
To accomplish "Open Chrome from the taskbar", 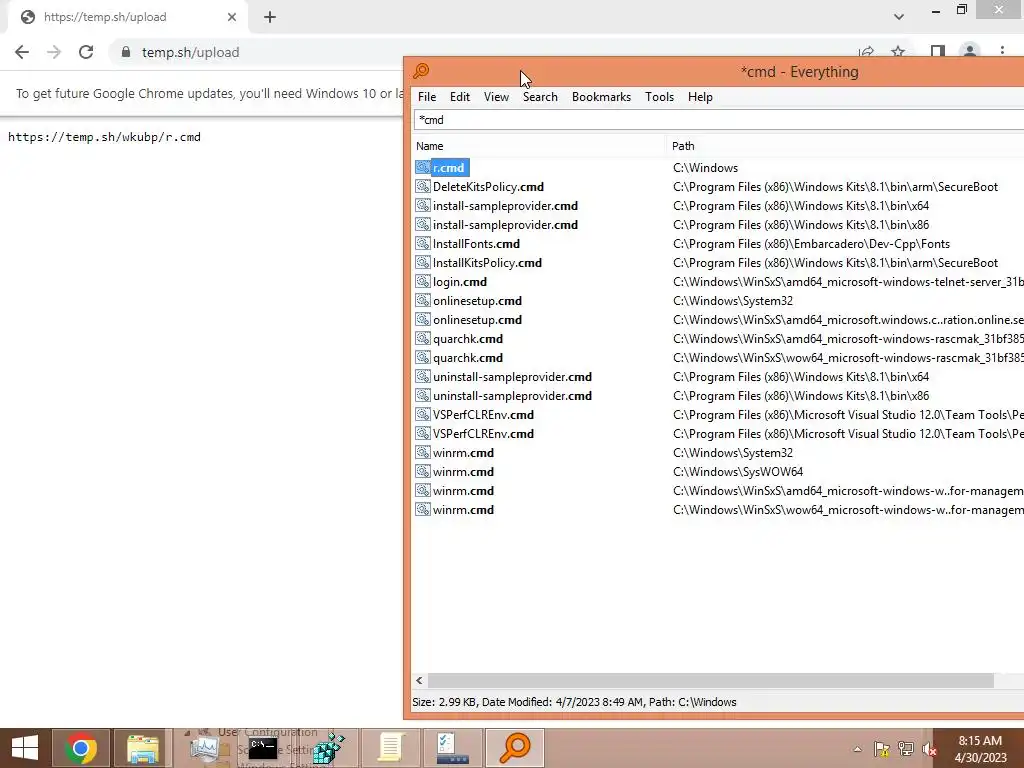I will 81,748.
